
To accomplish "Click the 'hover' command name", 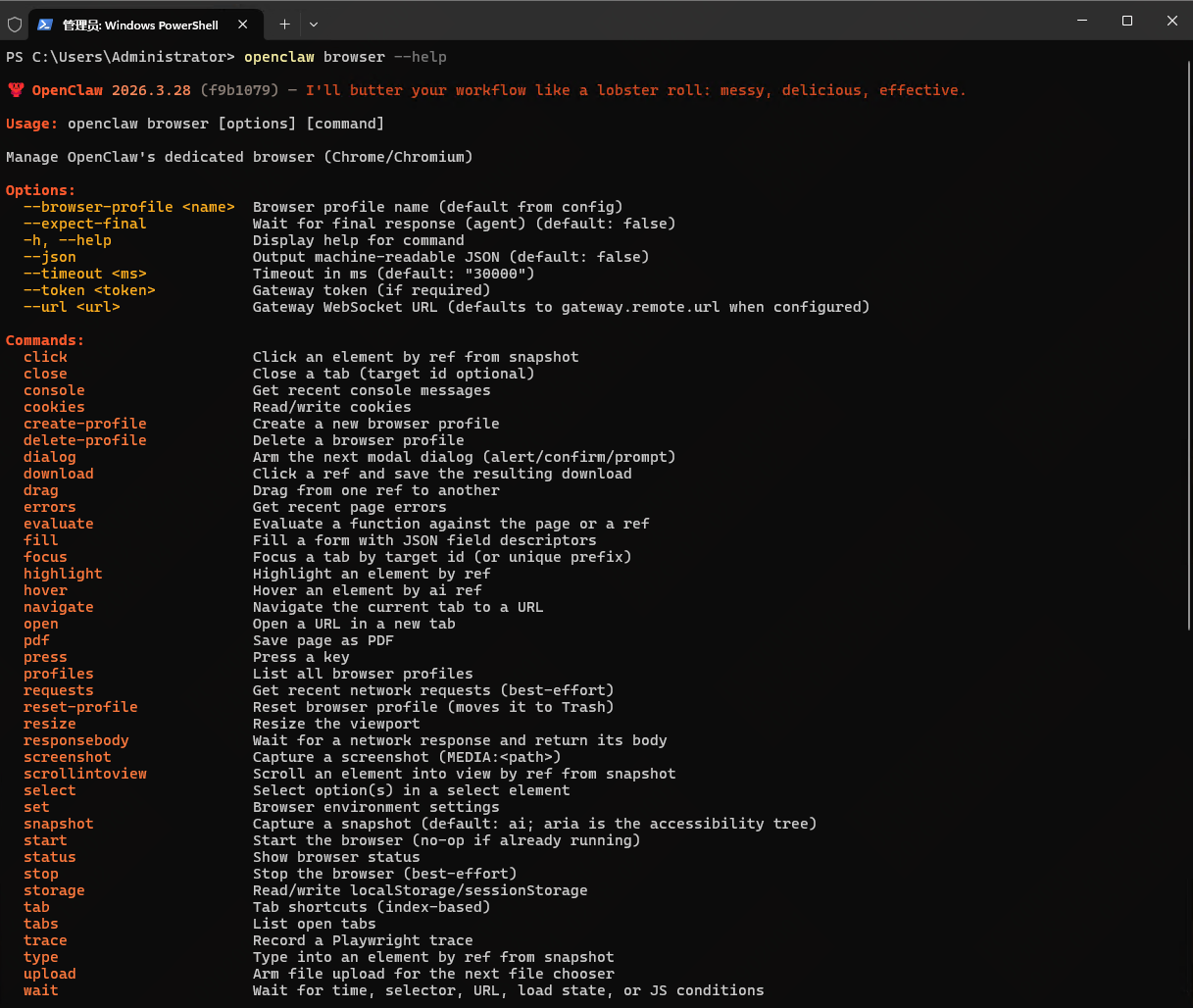I will pyautogui.click(x=46, y=590).
